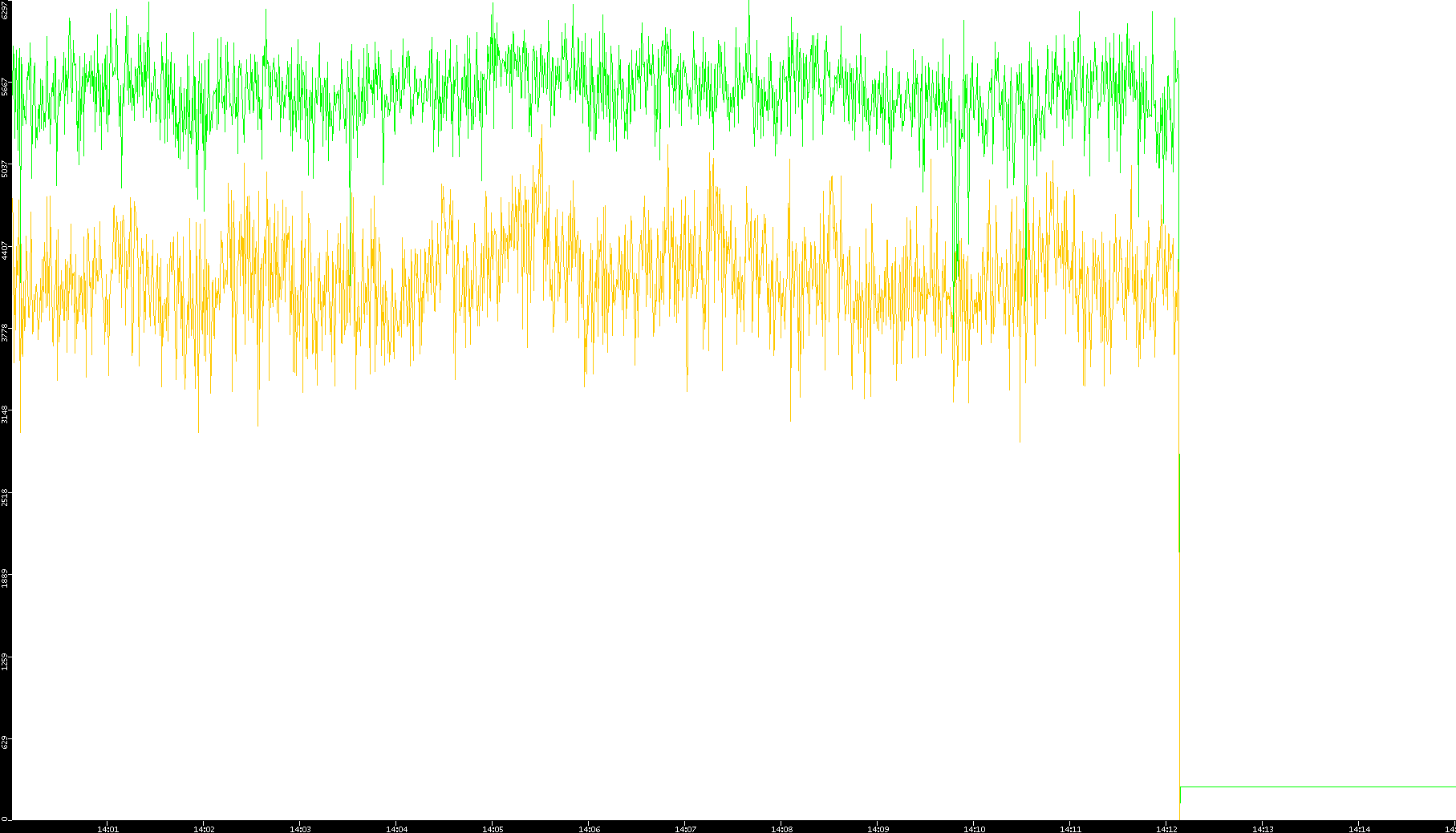Select the 5667 vertical axis label
Viewport: 1456px width, 833px height.
[5, 87]
